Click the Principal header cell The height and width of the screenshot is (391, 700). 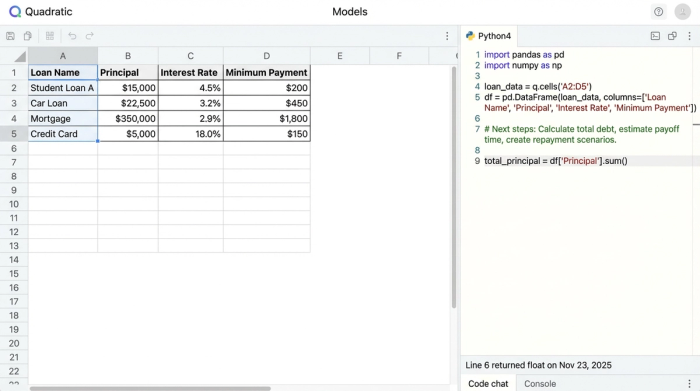pos(128,72)
